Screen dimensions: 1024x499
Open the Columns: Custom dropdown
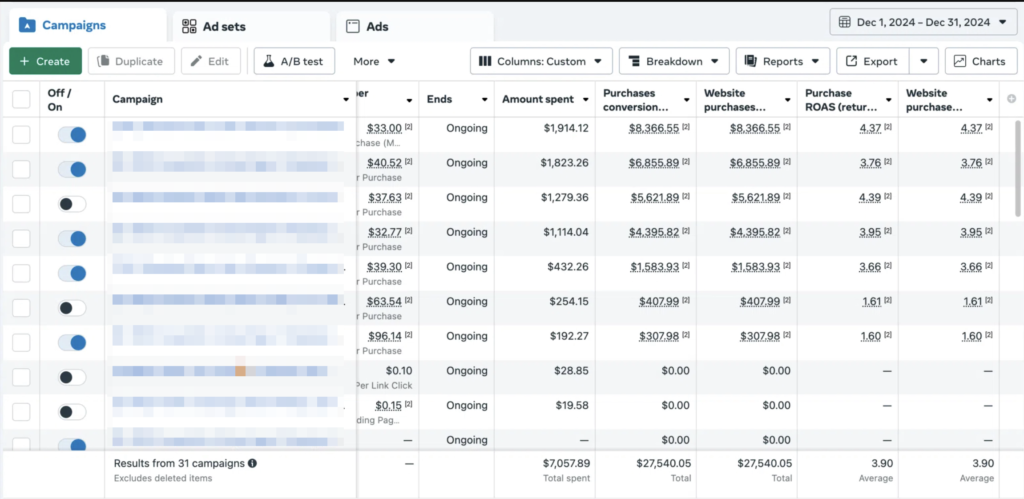541,62
